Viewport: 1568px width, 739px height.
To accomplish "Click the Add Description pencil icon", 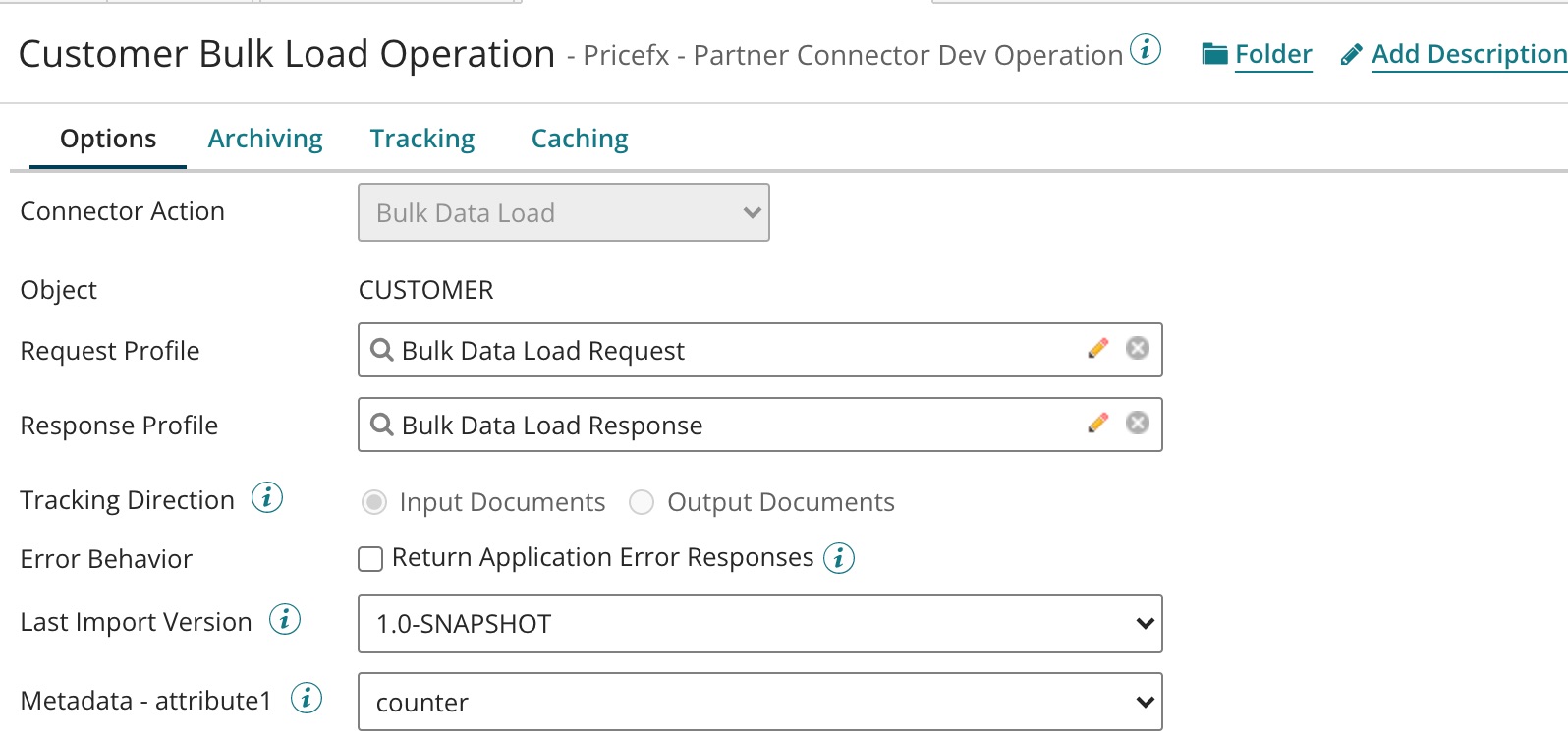I will click(x=1351, y=55).
